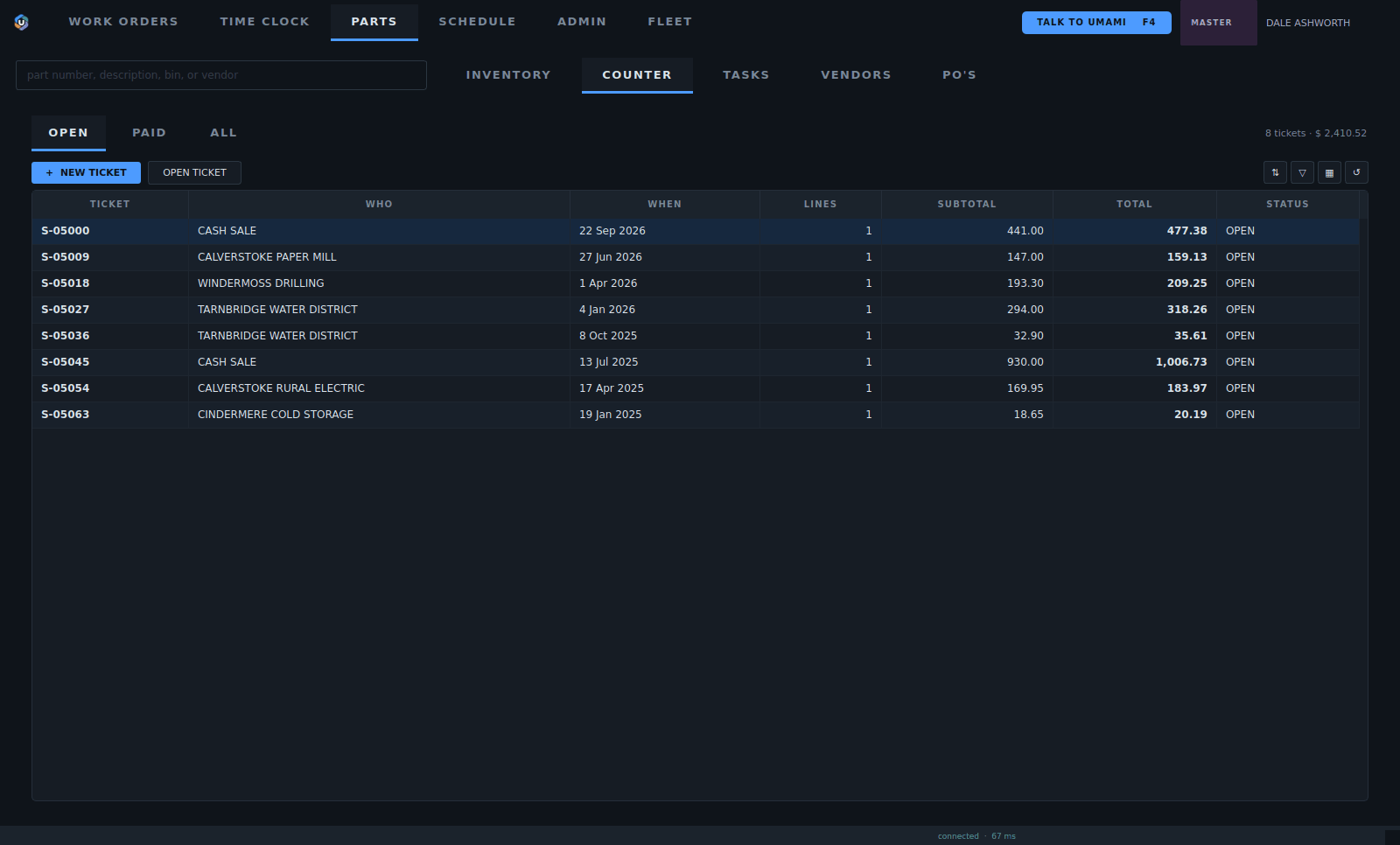Switch to the Inventory tab

(x=508, y=75)
